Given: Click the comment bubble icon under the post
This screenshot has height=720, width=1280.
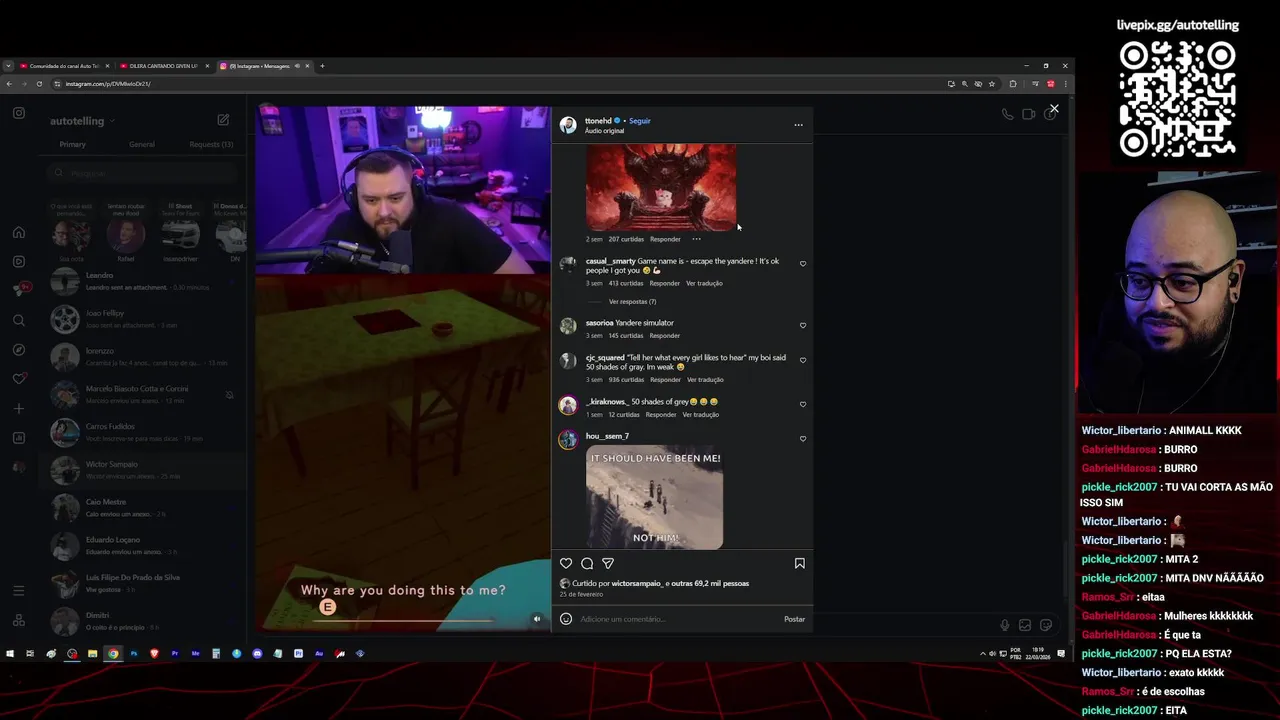Looking at the screenshot, I should (x=587, y=564).
